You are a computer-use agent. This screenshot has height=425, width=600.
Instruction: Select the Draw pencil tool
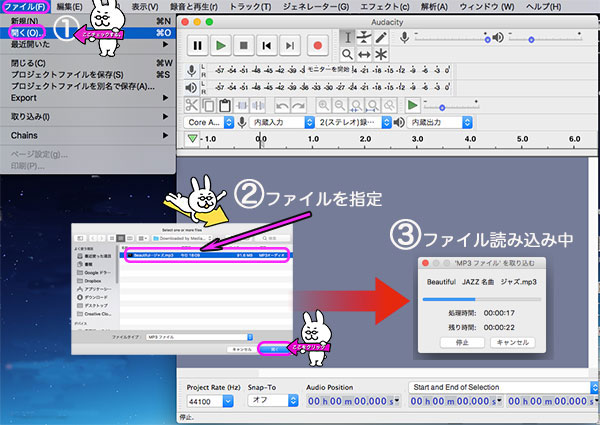pyautogui.click(x=381, y=37)
